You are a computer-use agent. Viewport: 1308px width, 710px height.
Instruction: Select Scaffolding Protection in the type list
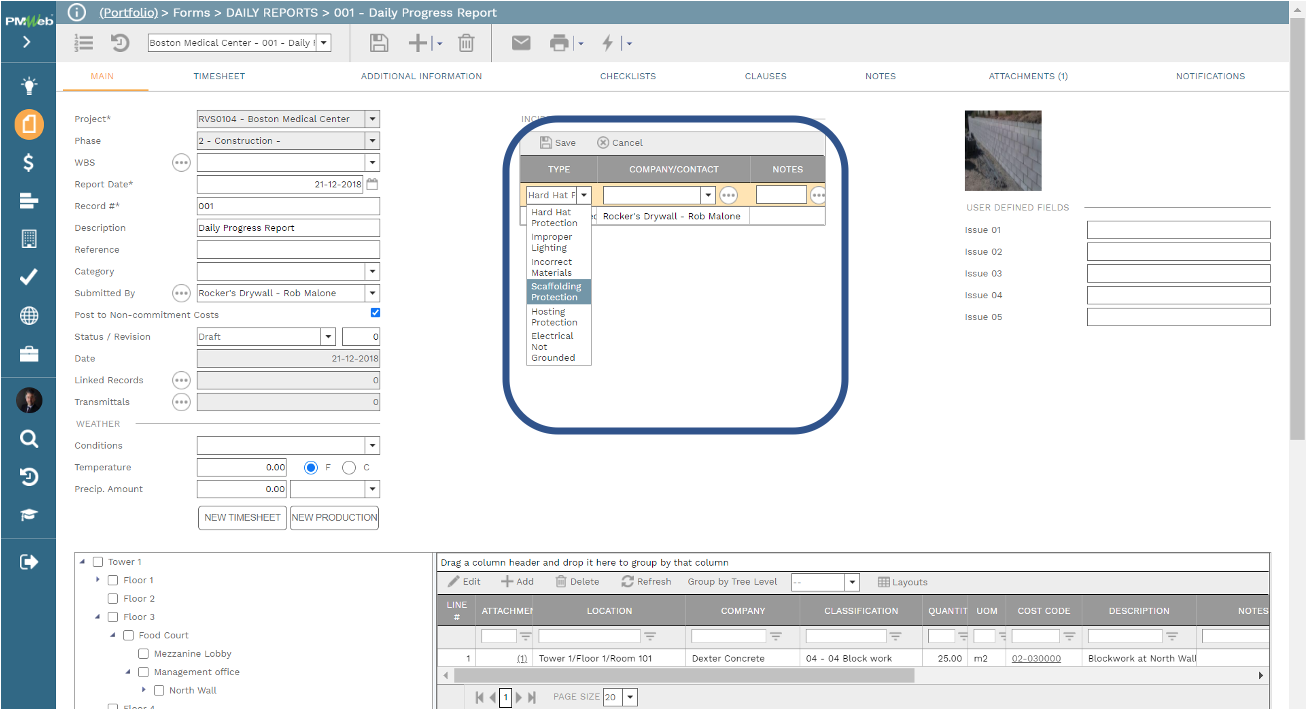click(559, 292)
